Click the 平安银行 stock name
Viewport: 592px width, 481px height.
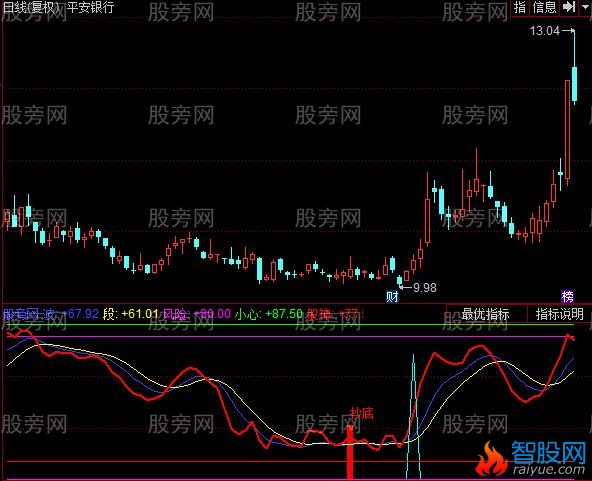click(x=91, y=7)
